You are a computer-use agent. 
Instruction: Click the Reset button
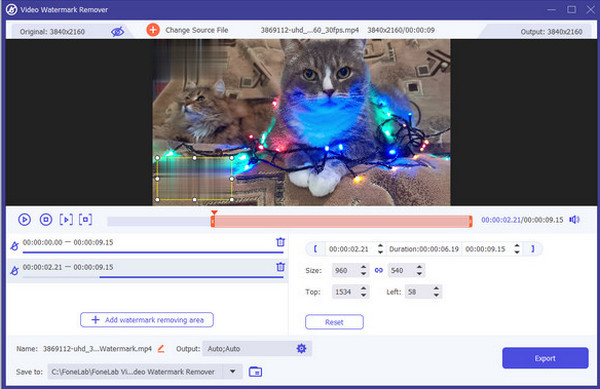click(x=334, y=322)
